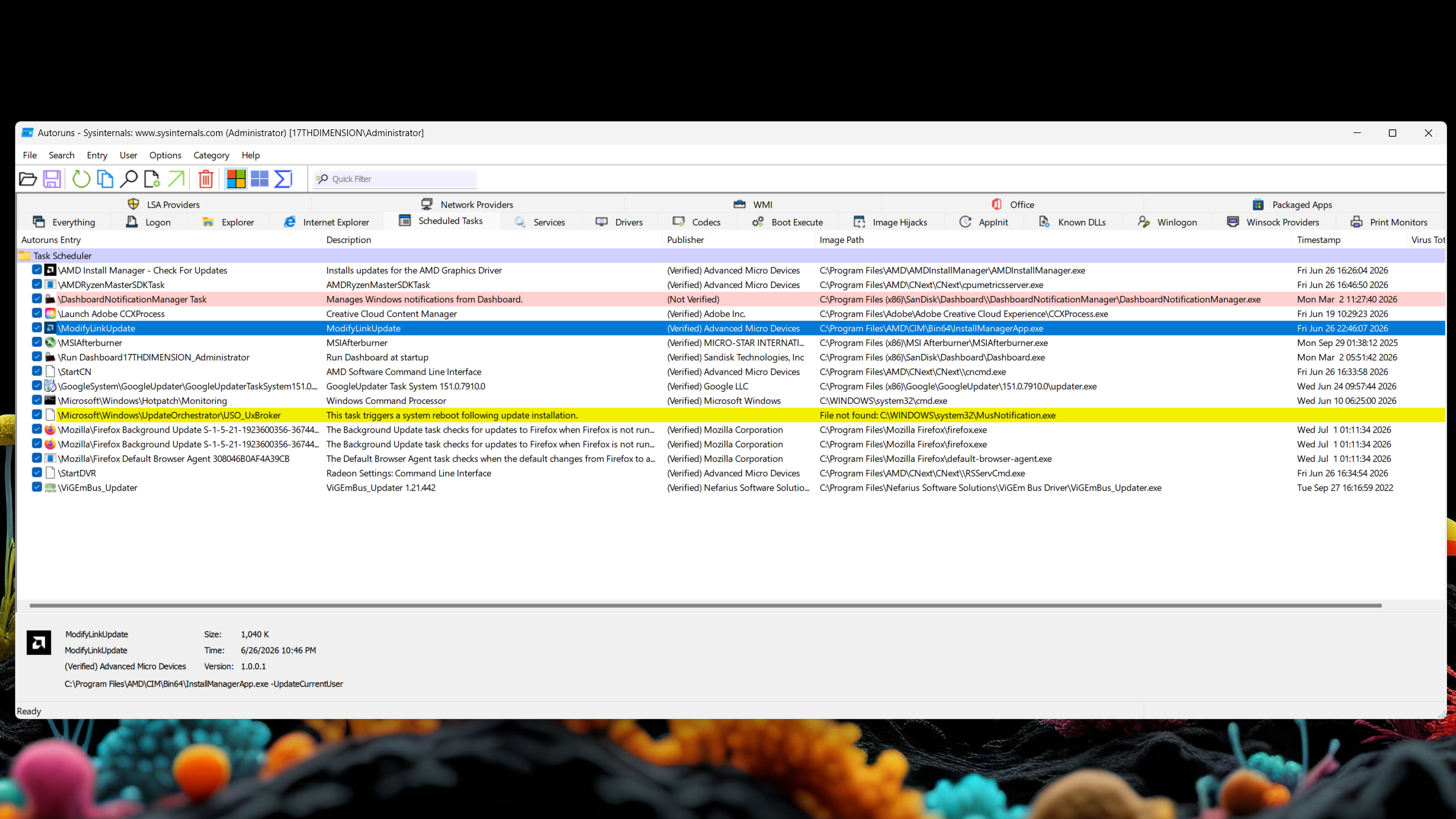The height and width of the screenshot is (819, 1456).
Task: Switch to the Image Hijacks tab
Action: 890,222
